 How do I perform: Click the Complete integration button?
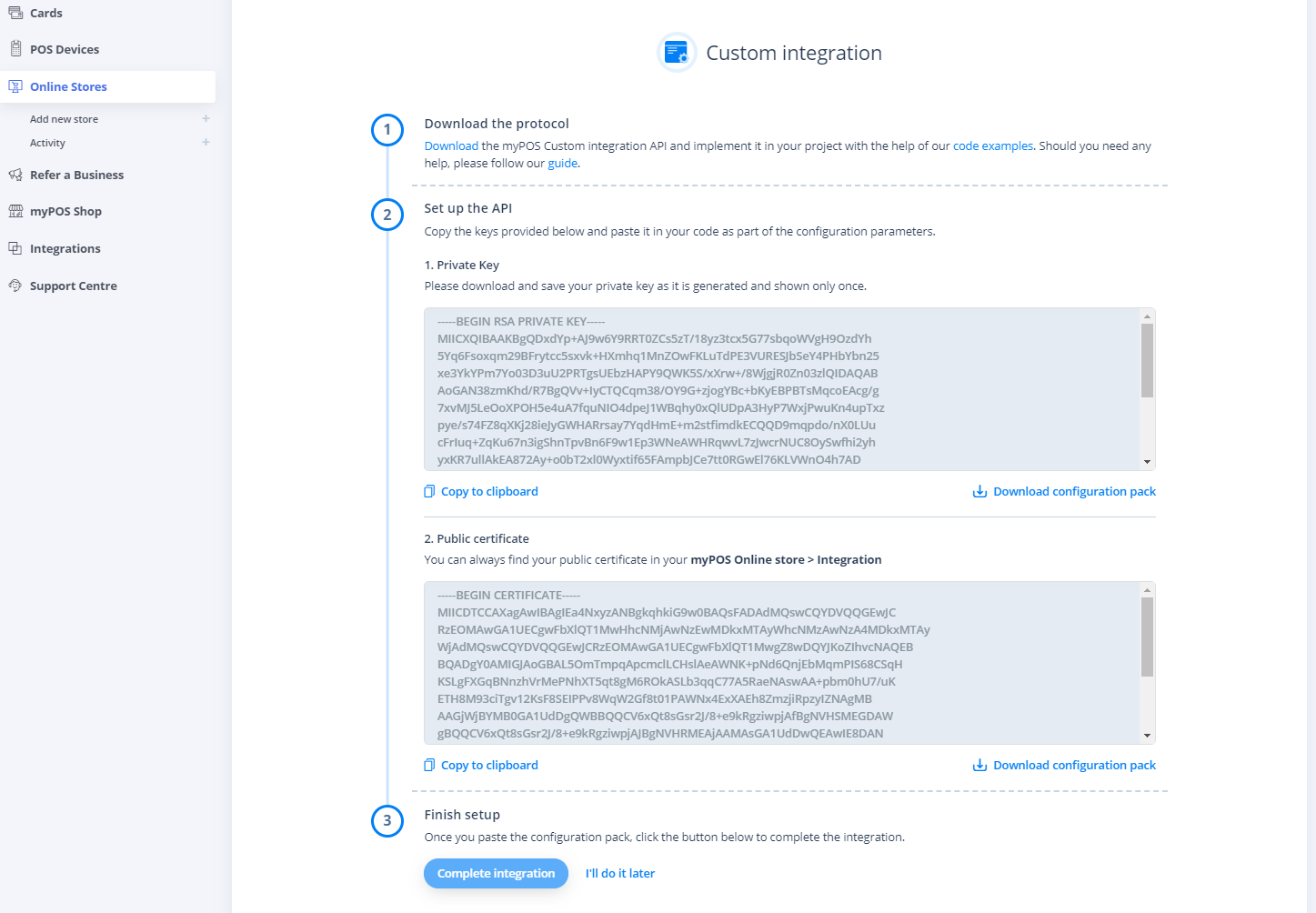(496, 873)
